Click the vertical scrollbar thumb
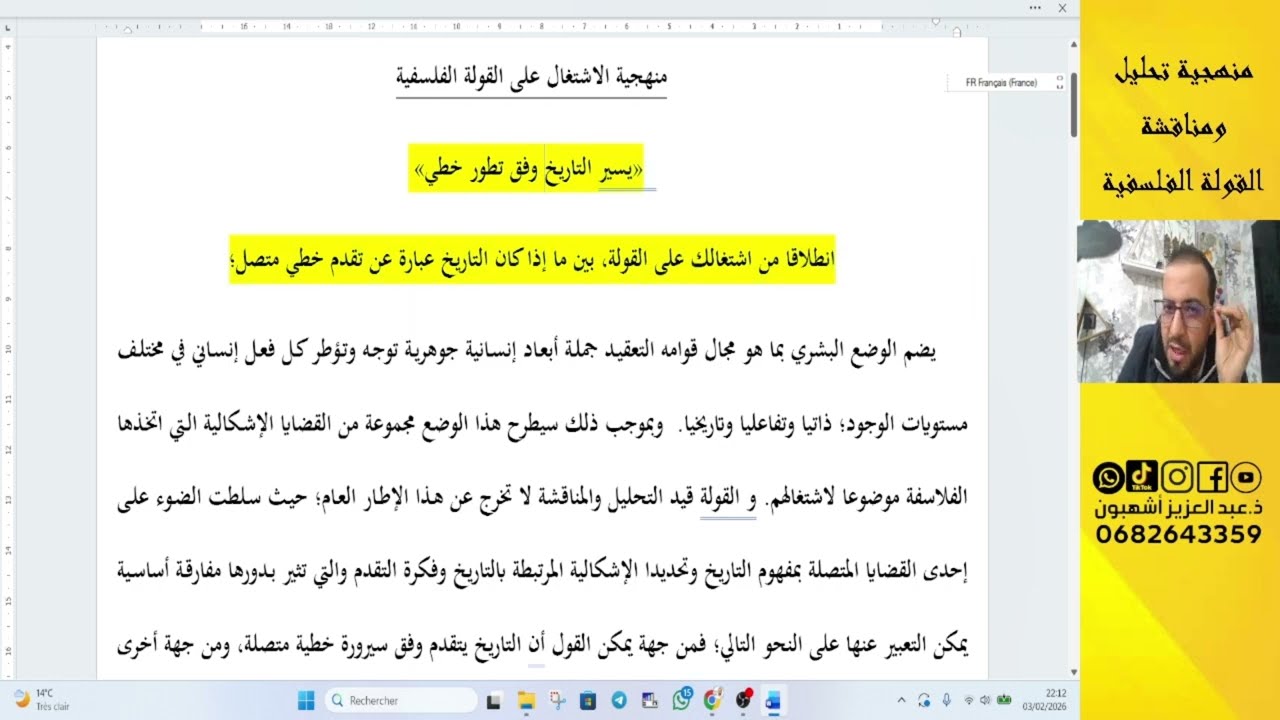1280x720 pixels. click(x=1074, y=105)
